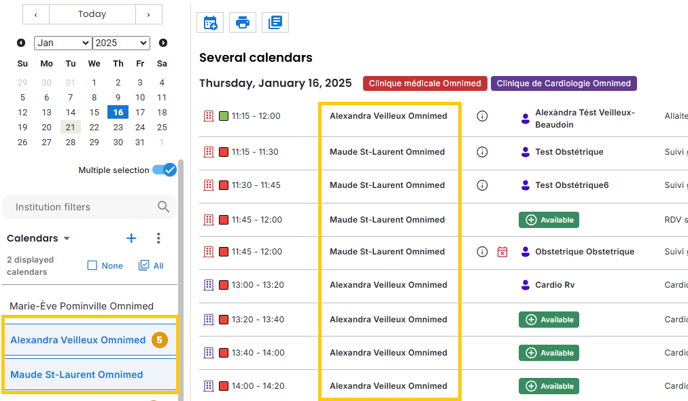Open patient Alexandra Tést Veilleux-Beaudoin
This screenshot has width=688, height=401.
585,118
